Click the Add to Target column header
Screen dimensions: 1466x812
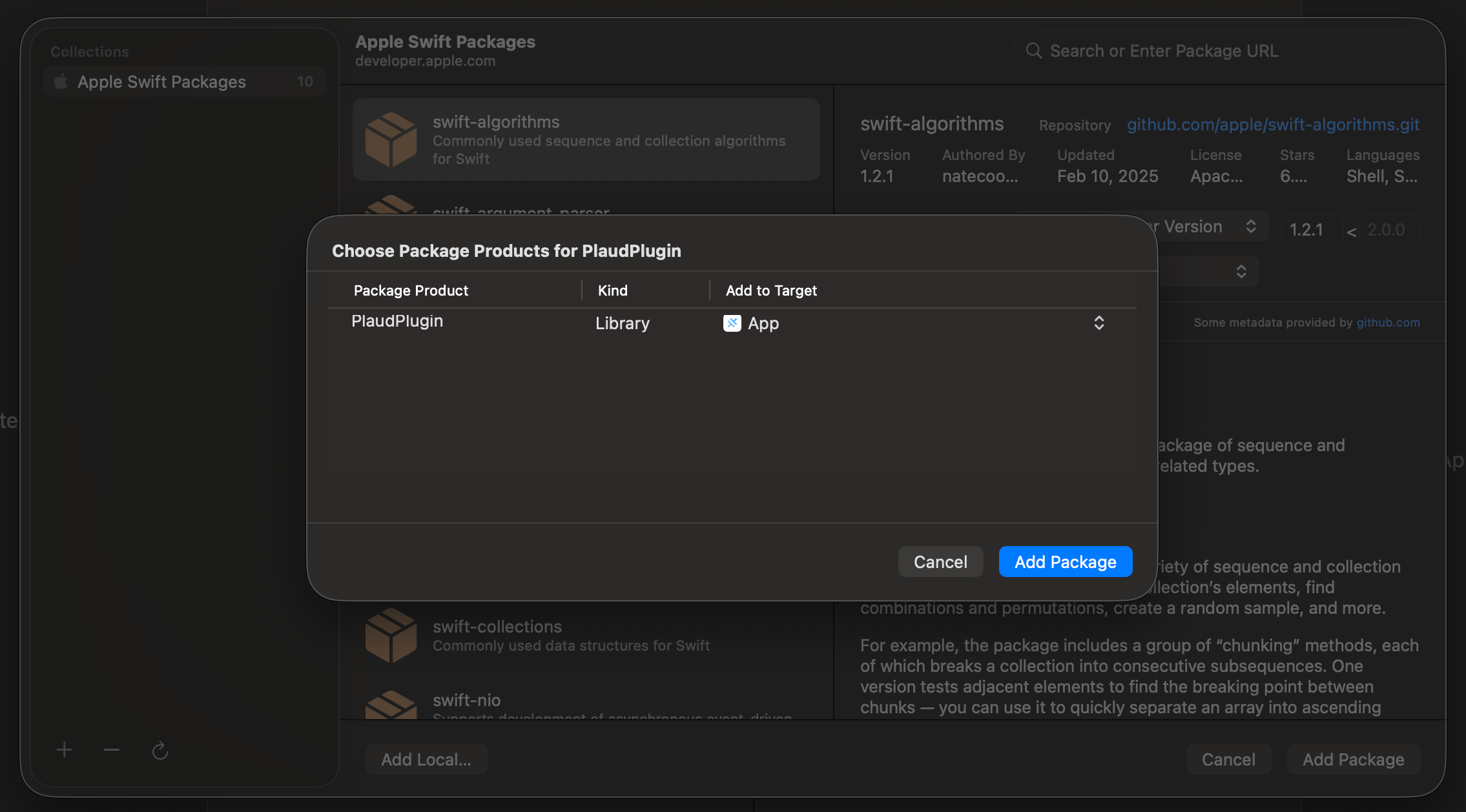(771, 290)
